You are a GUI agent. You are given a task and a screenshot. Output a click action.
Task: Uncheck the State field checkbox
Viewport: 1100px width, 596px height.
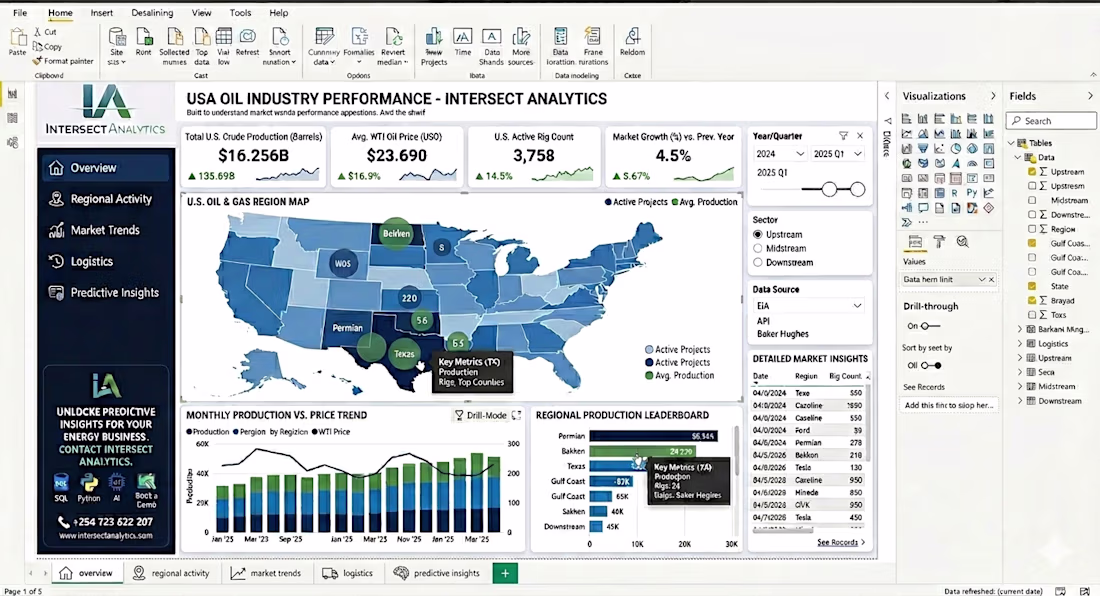(1032, 286)
